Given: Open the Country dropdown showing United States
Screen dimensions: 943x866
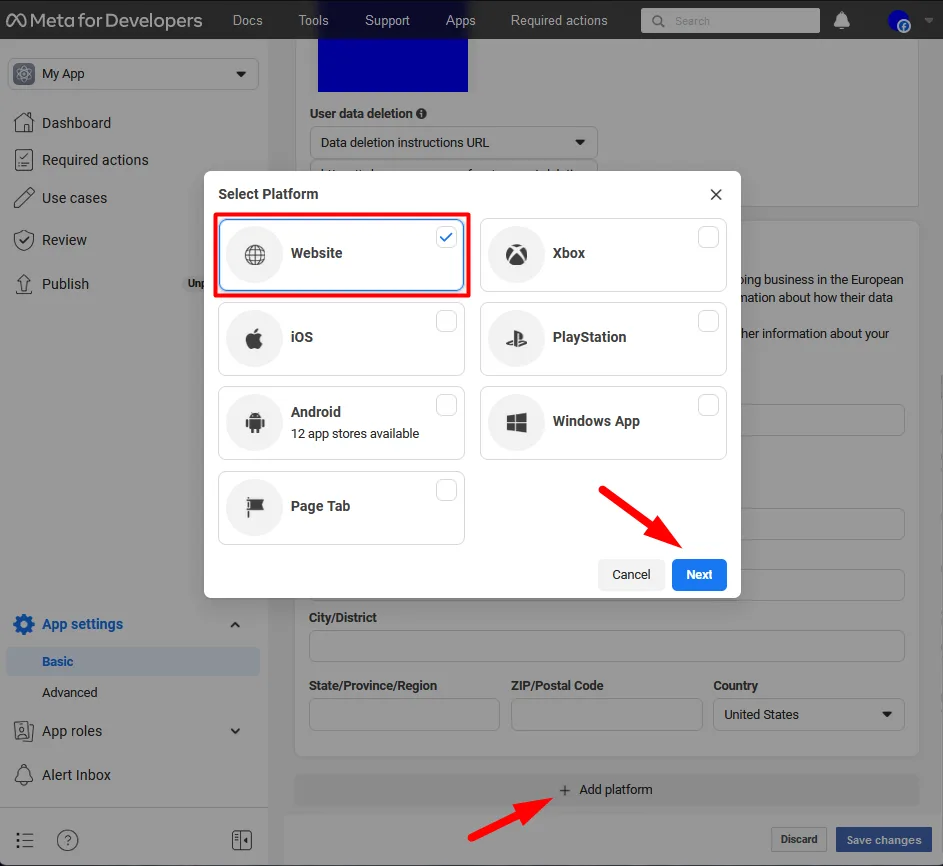Looking at the screenshot, I should tap(808, 714).
